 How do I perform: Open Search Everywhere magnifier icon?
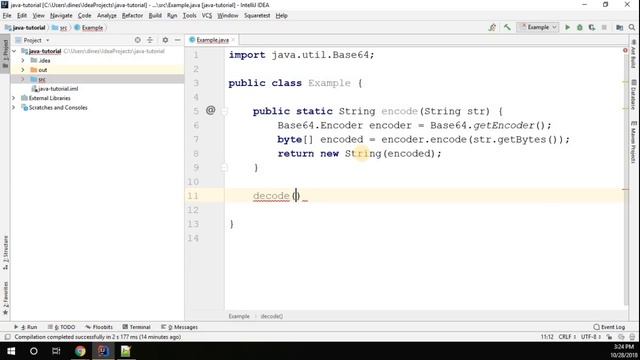[632, 27]
